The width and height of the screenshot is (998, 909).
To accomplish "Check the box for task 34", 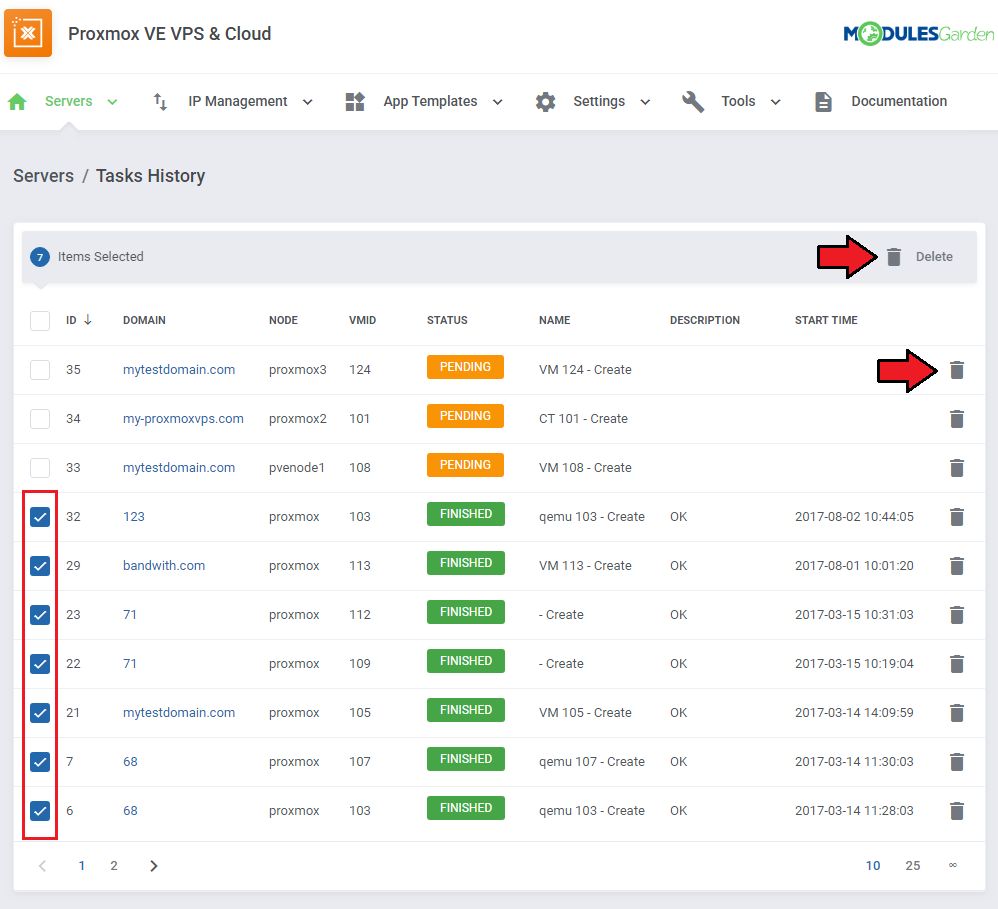I will (x=40, y=419).
